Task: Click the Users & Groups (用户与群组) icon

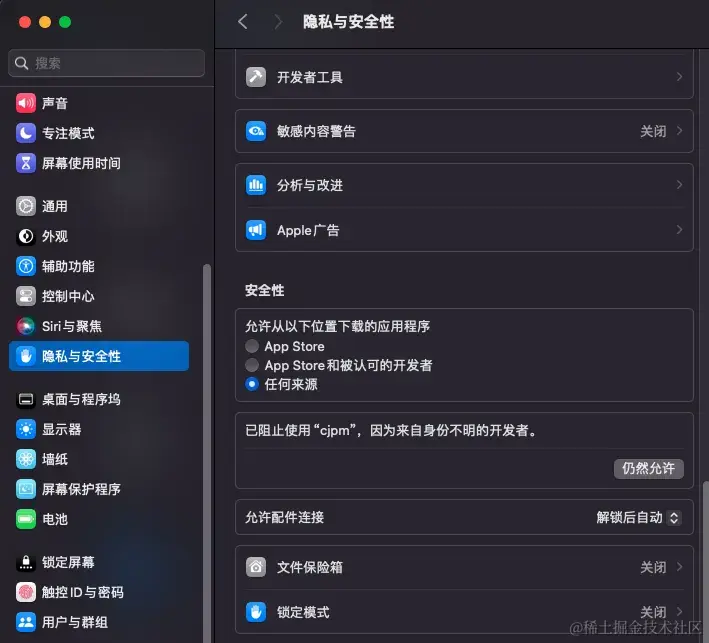Action: (x=26, y=622)
